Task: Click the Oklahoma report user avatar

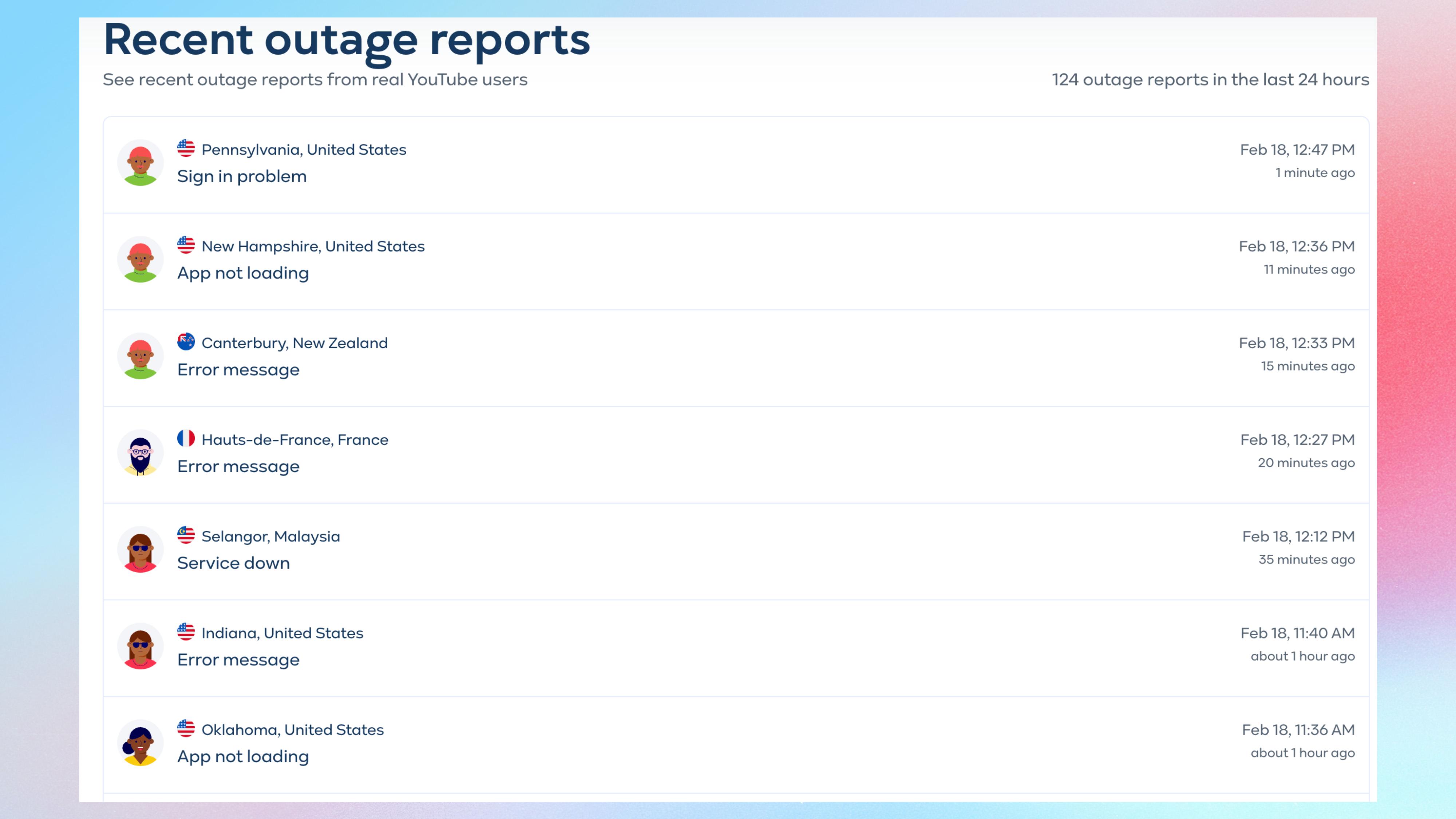Action: click(140, 743)
